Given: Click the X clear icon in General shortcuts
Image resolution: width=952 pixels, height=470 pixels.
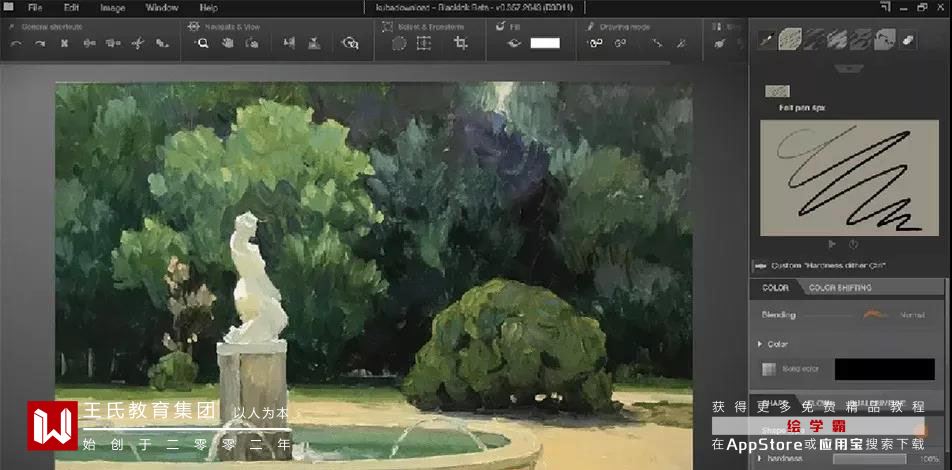Looking at the screenshot, I should [x=64, y=44].
